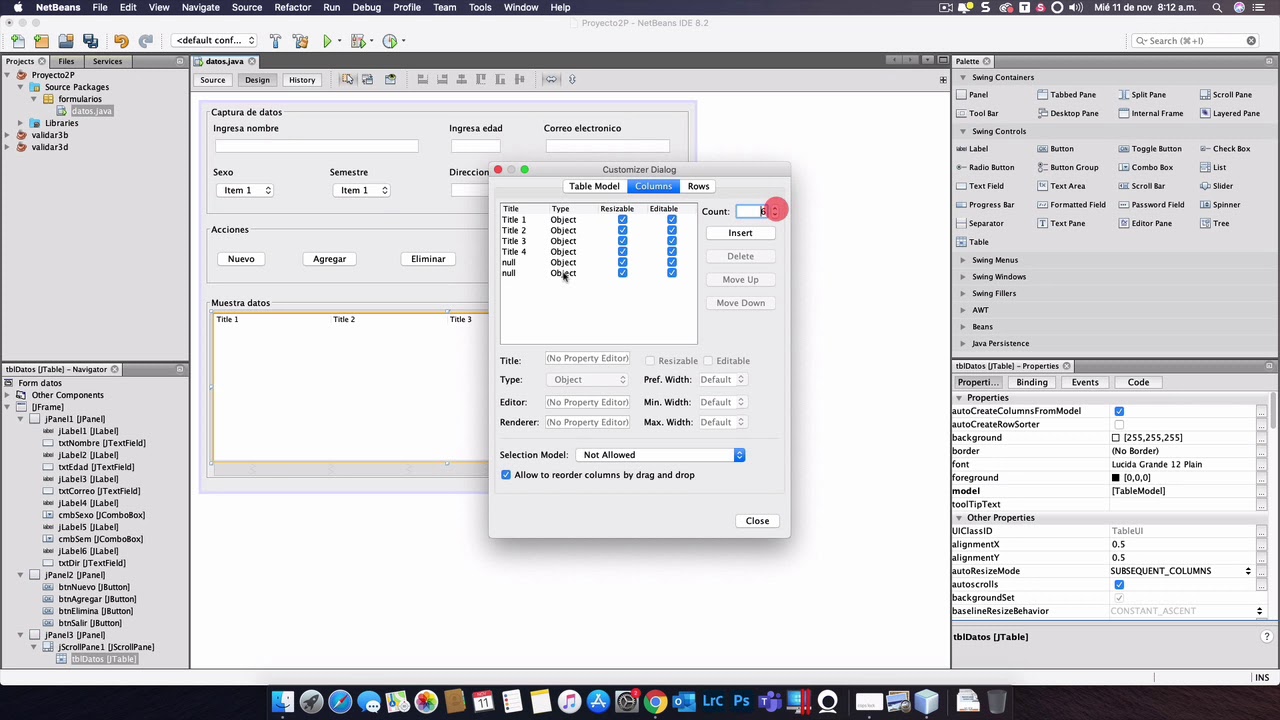Click the help question mark in Properties
The image size is (1280, 720).
point(1267,637)
